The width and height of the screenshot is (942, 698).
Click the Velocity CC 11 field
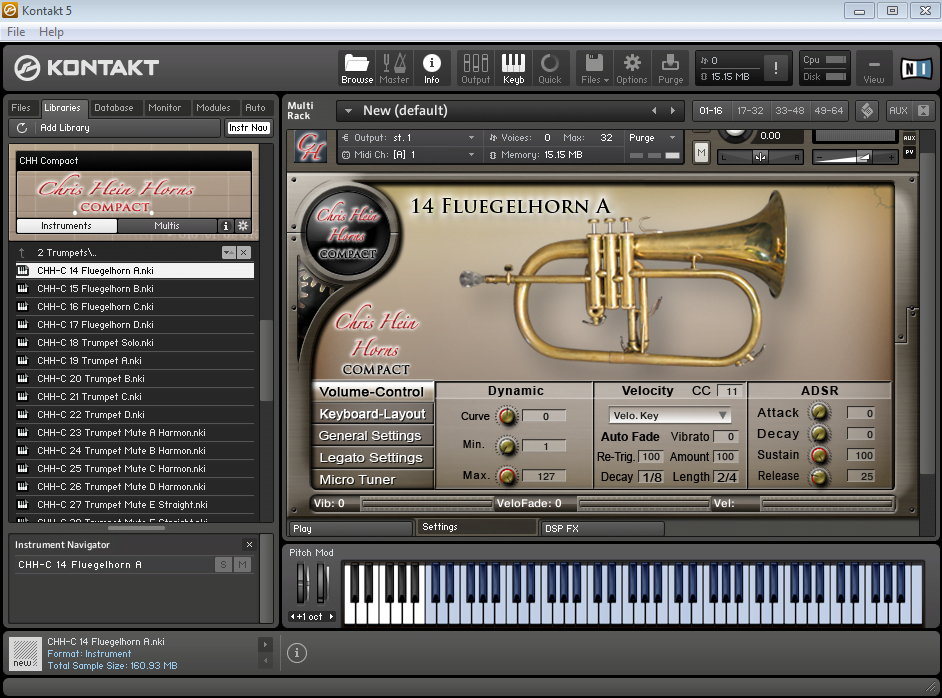coord(731,391)
